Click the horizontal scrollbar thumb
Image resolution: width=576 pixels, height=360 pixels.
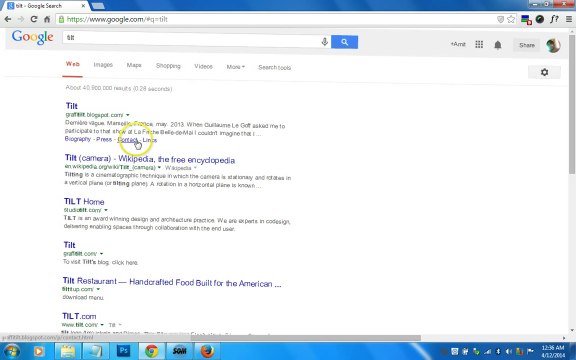[x=306, y=338]
